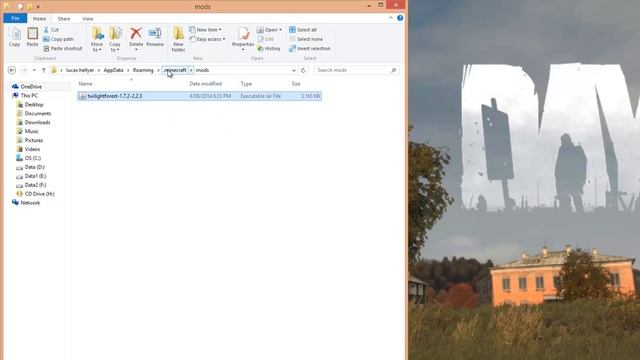The height and width of the screenshot is (360, 640).
Task: Open the Easy access dropdown
Action: coord(207,39)
